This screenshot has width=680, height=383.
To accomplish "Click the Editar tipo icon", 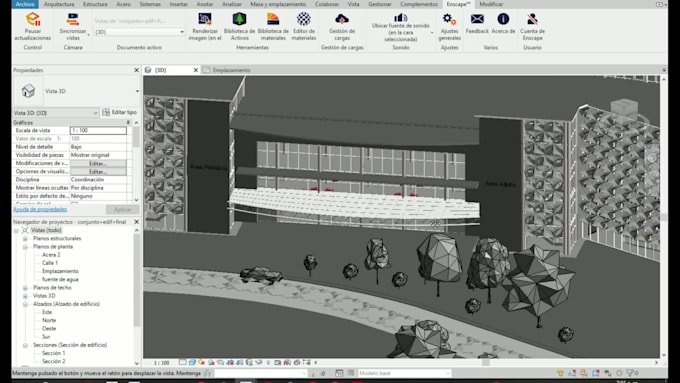I will [106, 112].
